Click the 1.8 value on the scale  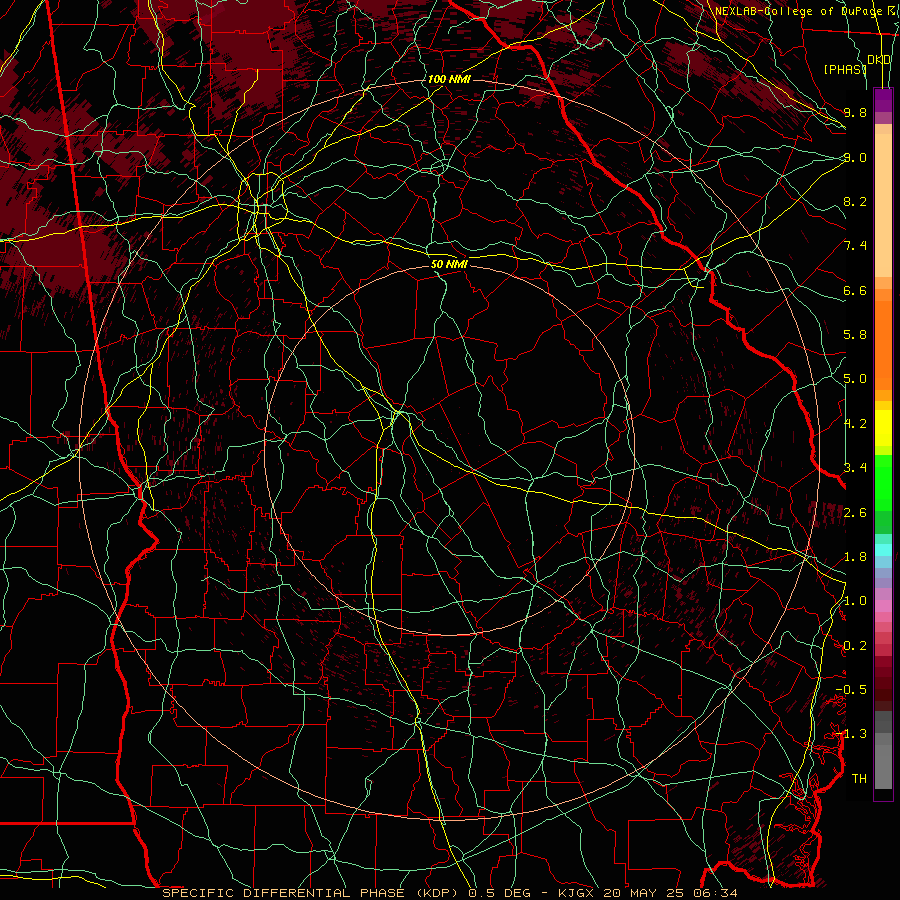coord(855,557)
